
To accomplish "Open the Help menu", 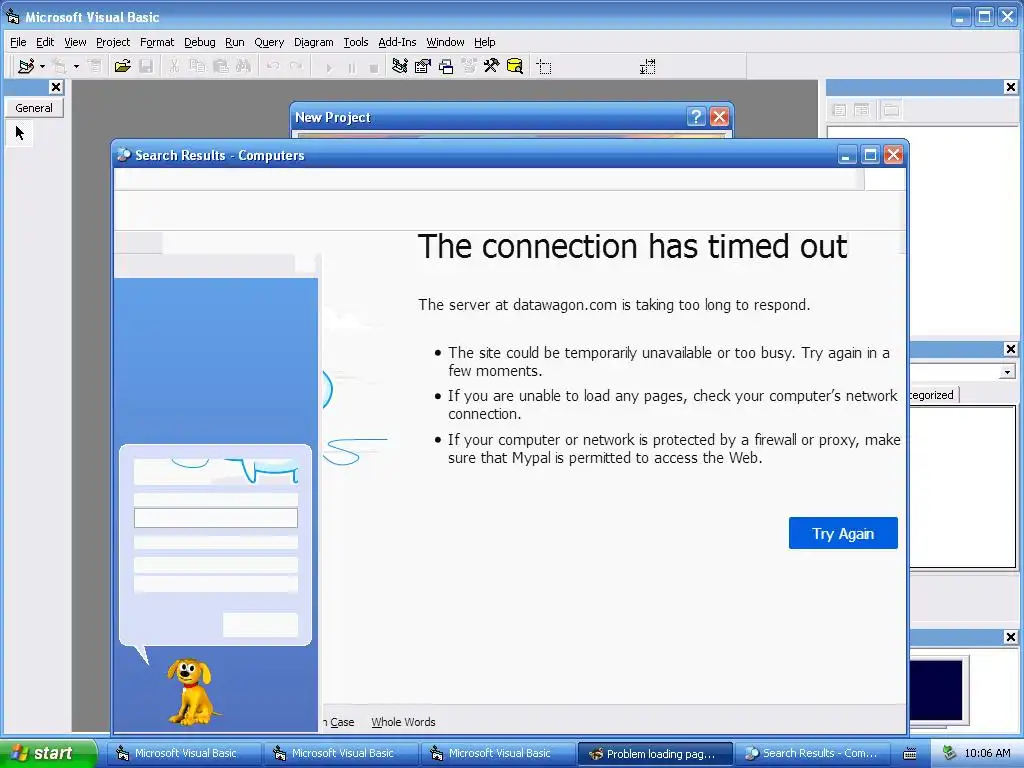I will pyautogui.click(x=485, y=42).
